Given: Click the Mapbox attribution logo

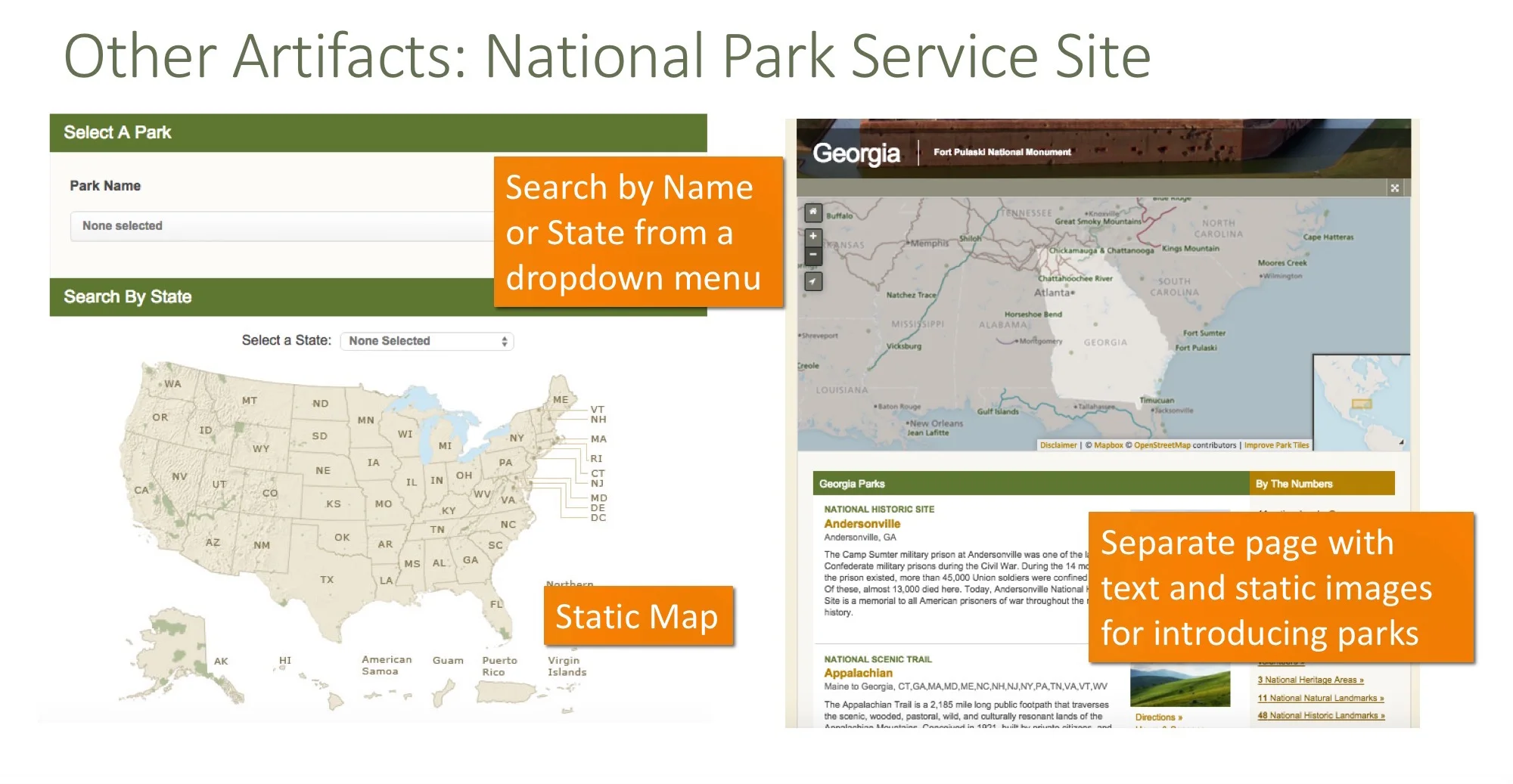Looking at the screenshot, I should coord(1107,445).
